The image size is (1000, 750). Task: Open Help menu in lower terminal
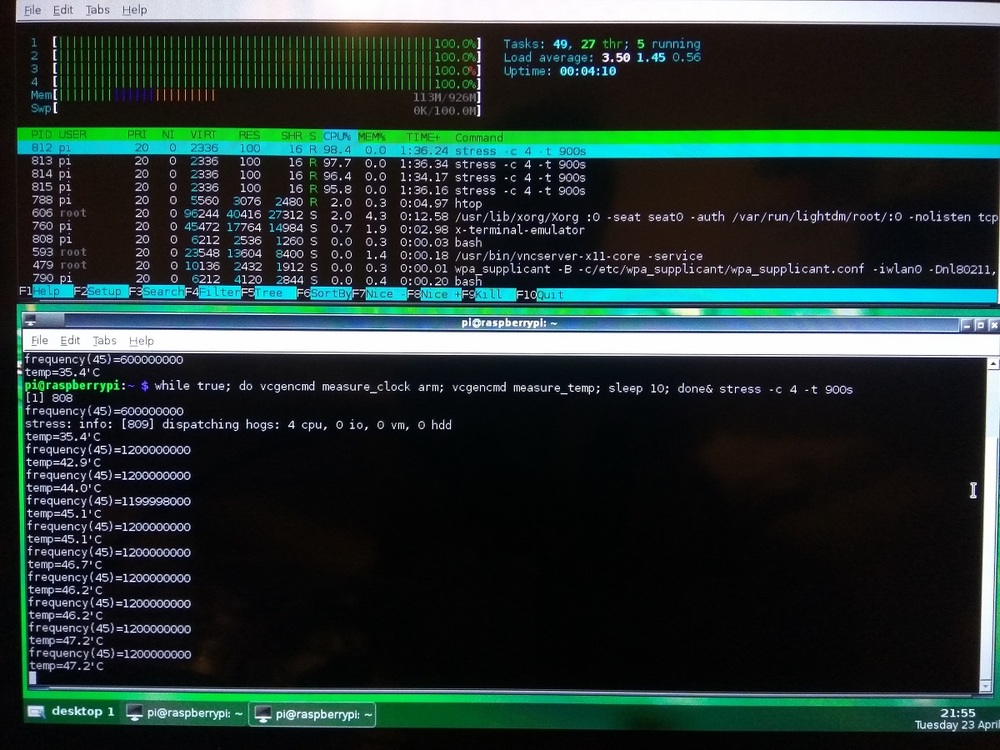tap(141, 341)
